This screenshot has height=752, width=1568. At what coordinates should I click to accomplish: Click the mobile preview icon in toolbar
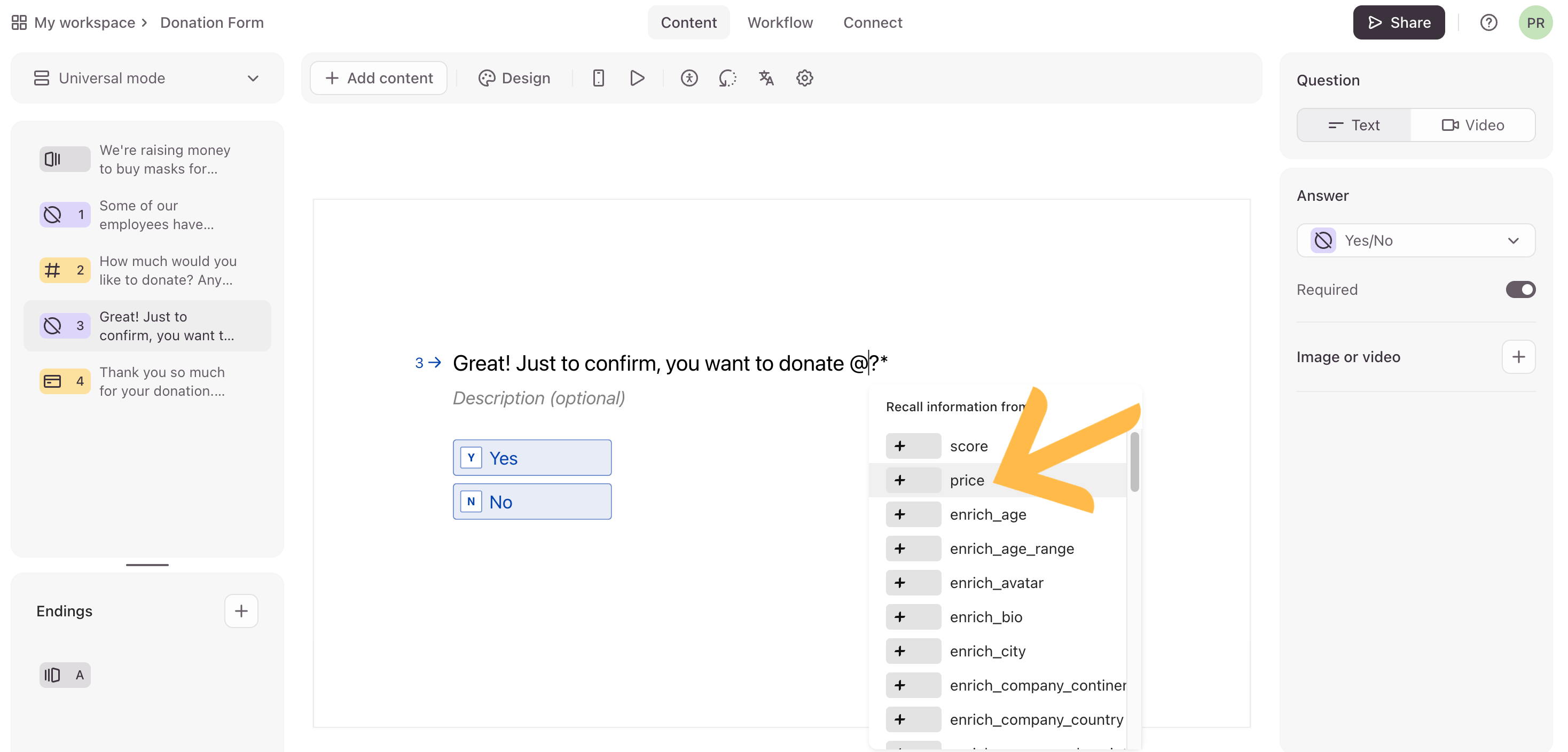point(598,78)
